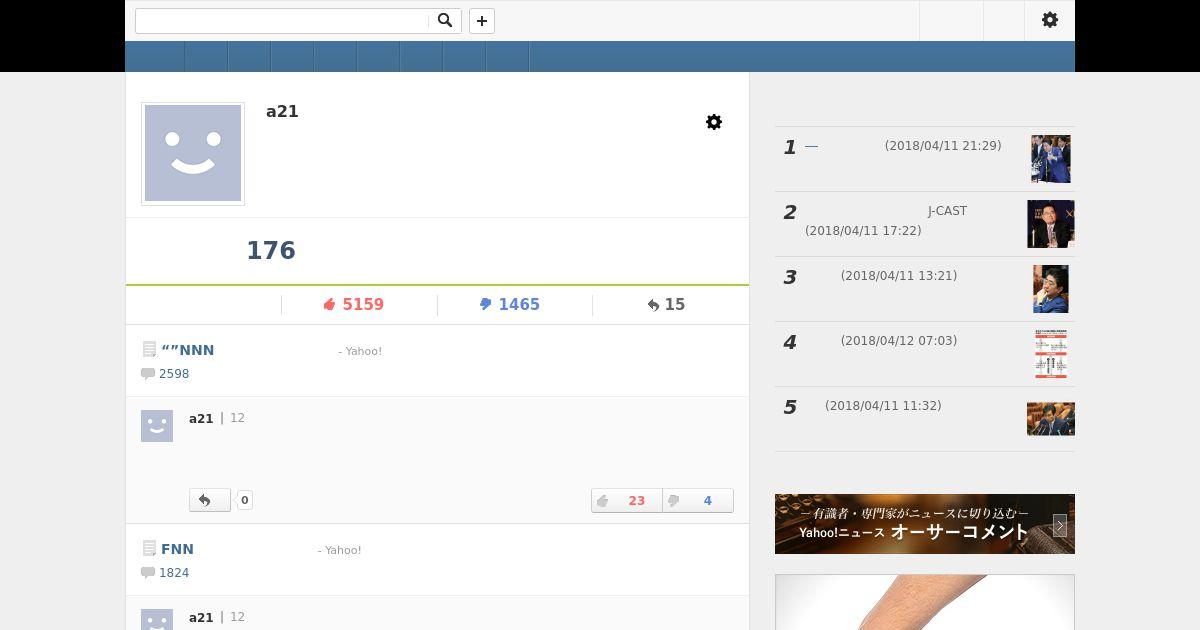Image resolution: width=1200 pixels, height=630 pixels.
Task: Click the search magnifier icon
Action: [445, 20]
